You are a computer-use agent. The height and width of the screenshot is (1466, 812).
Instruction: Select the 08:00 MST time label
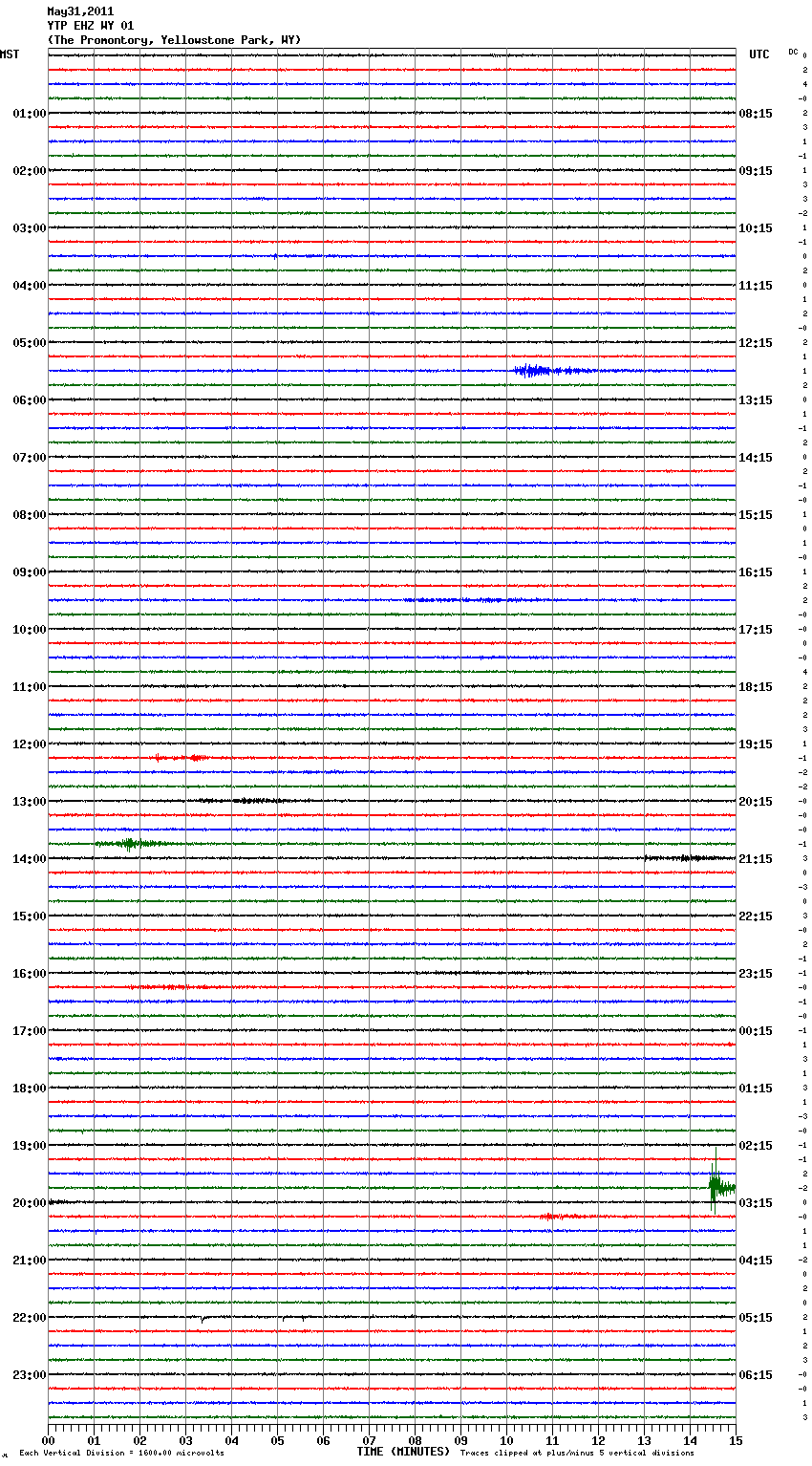(30, 515)
